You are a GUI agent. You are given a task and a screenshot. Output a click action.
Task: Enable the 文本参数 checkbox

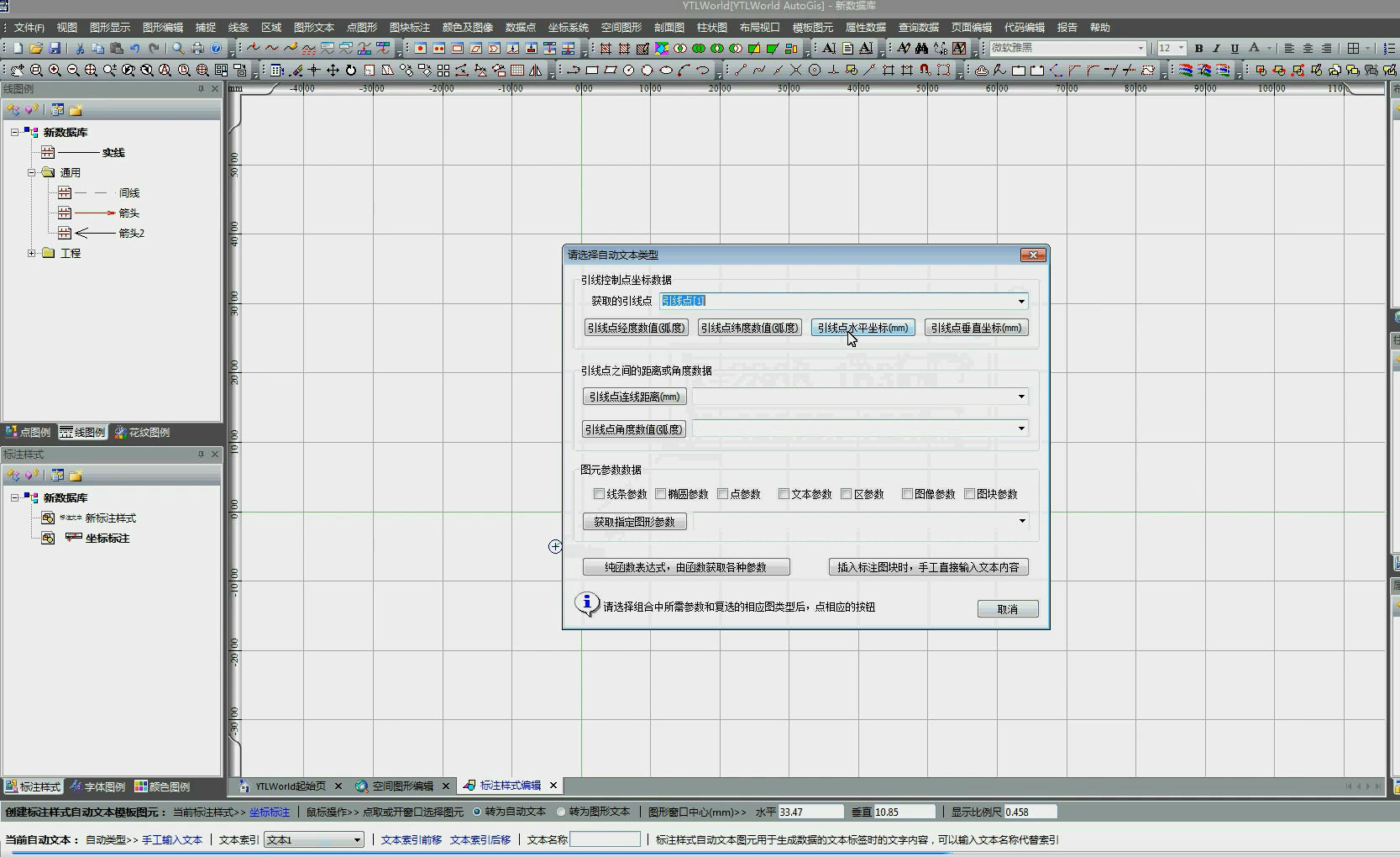coord(784,494)
